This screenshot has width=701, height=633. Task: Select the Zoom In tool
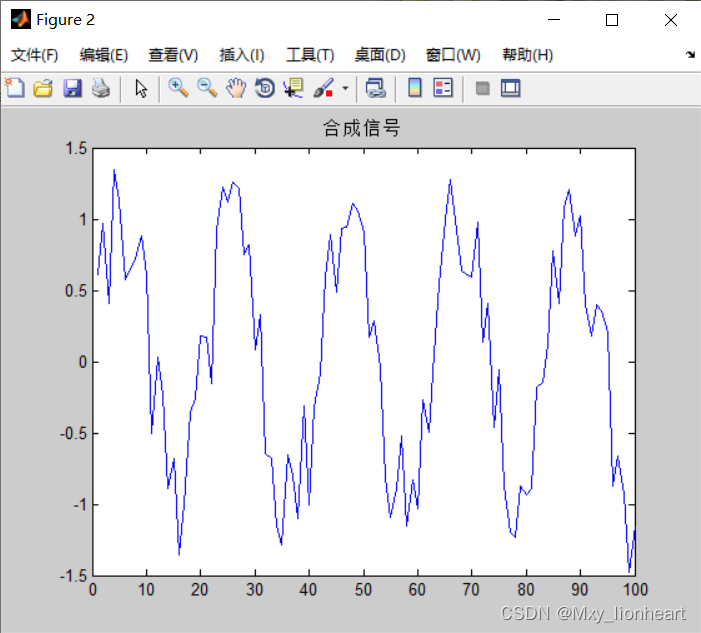point(178,88)
